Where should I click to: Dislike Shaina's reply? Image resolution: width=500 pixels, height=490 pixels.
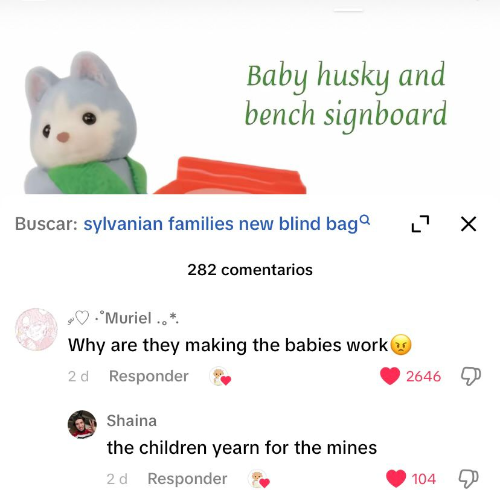pos(469,479)
